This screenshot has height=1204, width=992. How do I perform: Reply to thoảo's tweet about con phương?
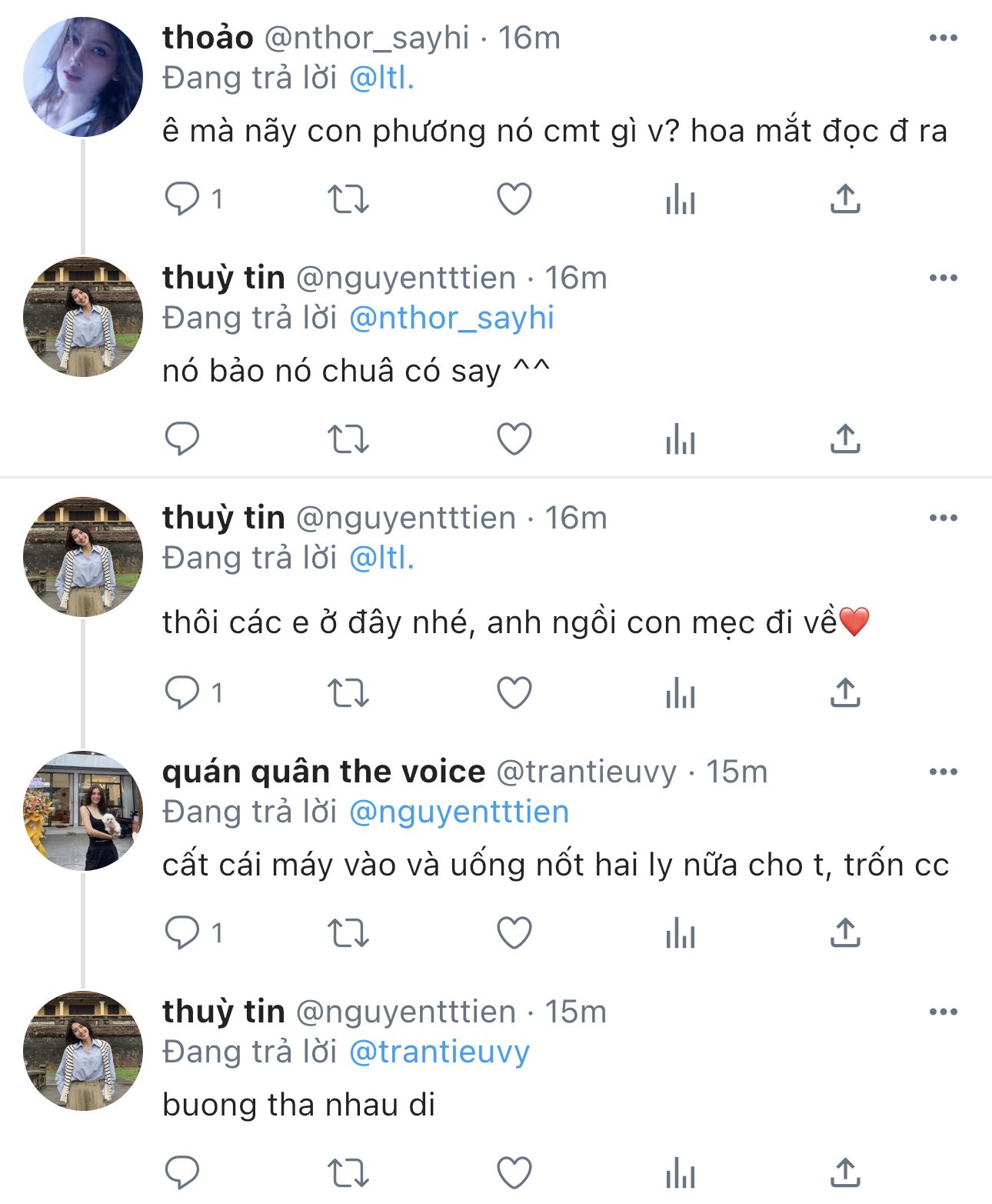pyautogui.click(x=182, y=198)
